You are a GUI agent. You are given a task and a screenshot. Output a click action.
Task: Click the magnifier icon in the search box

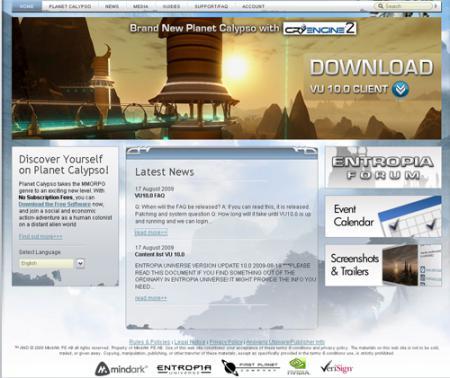coord(380,6)
